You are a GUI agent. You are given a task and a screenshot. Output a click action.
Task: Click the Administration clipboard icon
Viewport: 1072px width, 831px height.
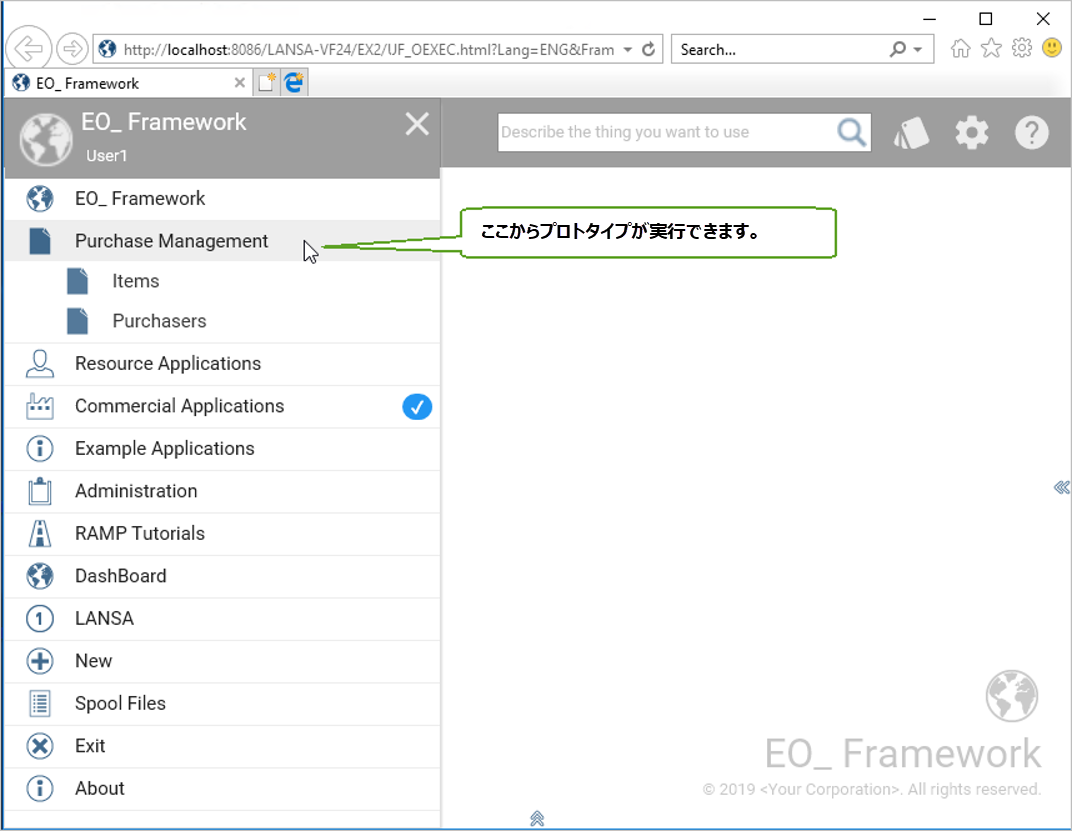tap(40, 491)
